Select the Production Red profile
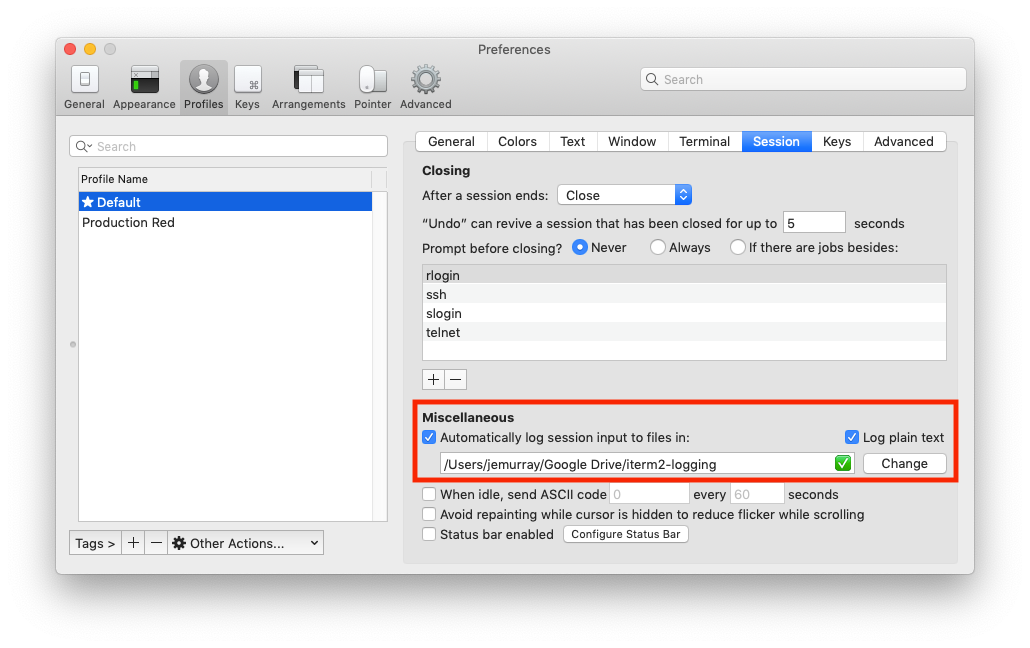The width and height of the screenshot is (1030, 648). tap(128, 222)
